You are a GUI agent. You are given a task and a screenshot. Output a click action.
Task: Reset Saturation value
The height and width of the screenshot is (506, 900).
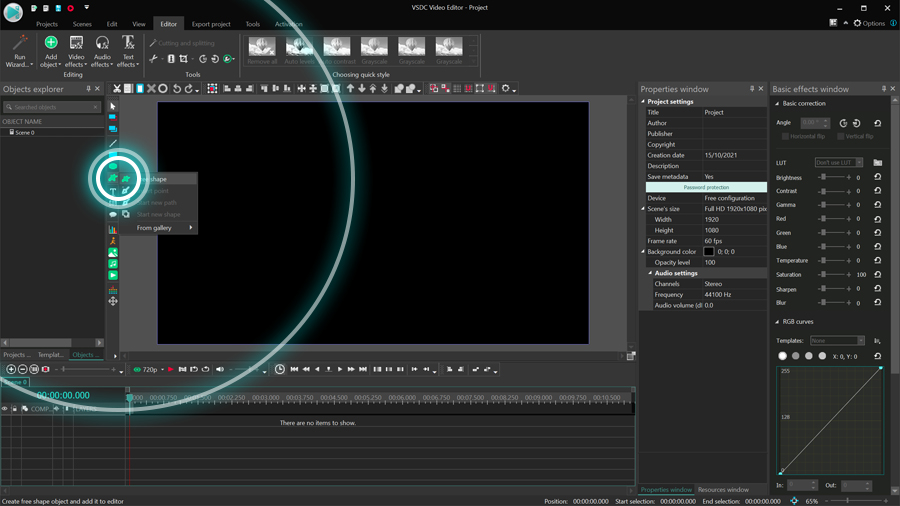tap(878, 275)
